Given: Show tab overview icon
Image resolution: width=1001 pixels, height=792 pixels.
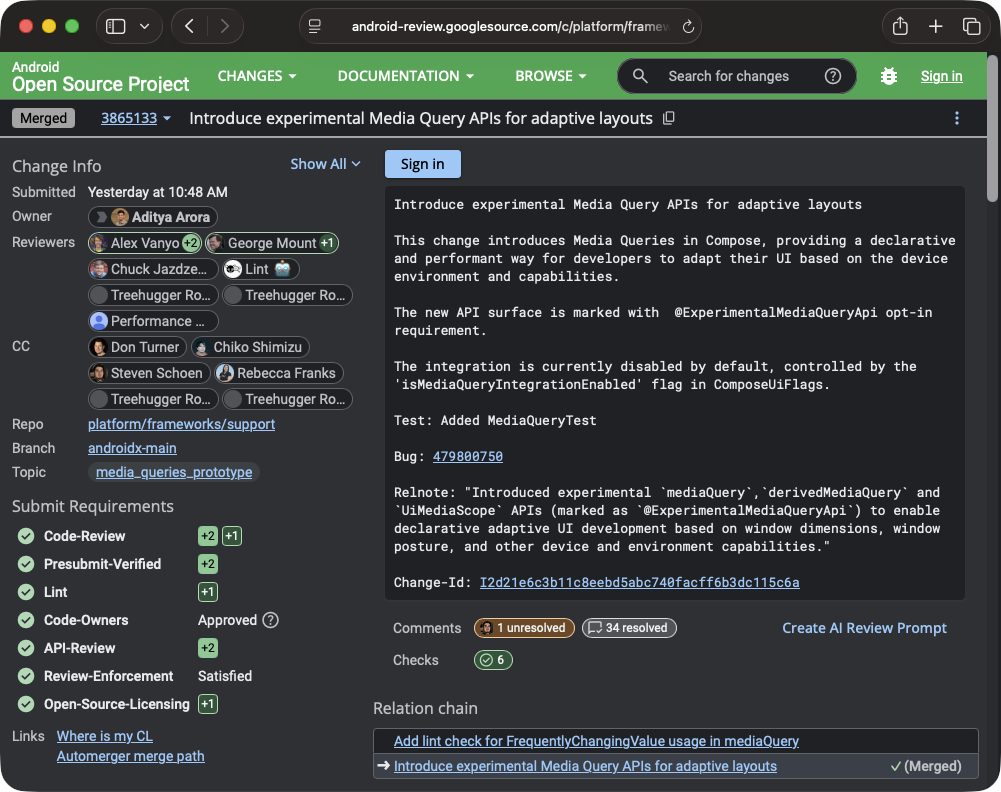Looking at the screenshot, I should [971, 26].
